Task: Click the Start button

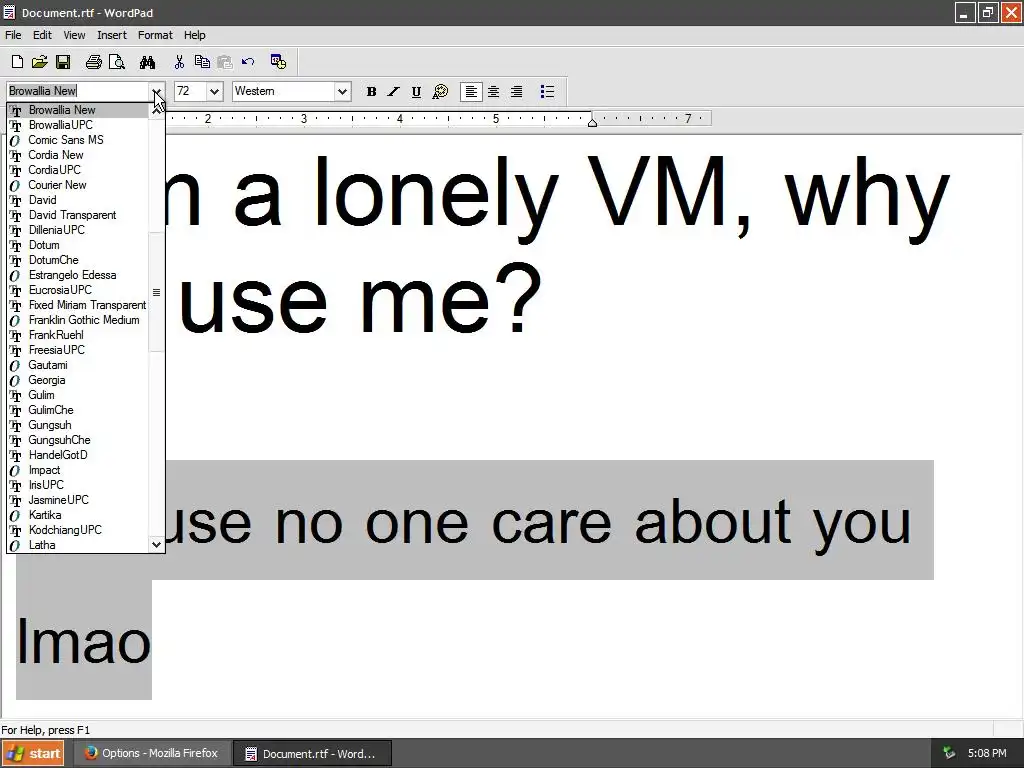Action: point(33,754)
